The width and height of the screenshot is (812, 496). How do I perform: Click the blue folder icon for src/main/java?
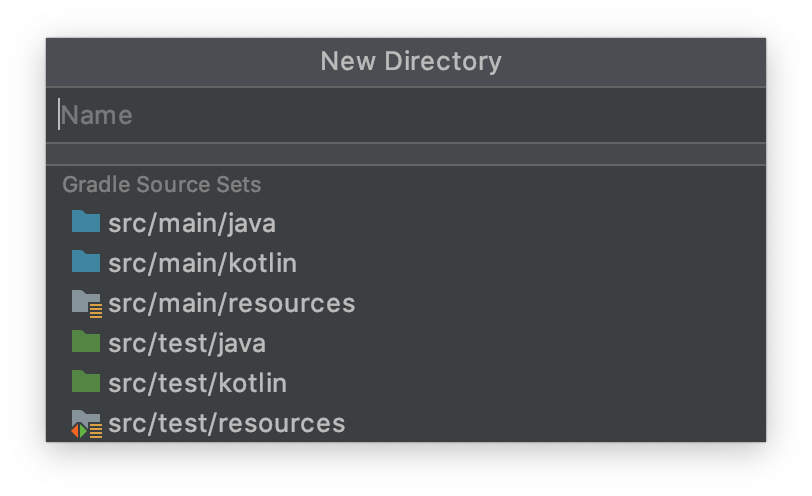(86, 222)
